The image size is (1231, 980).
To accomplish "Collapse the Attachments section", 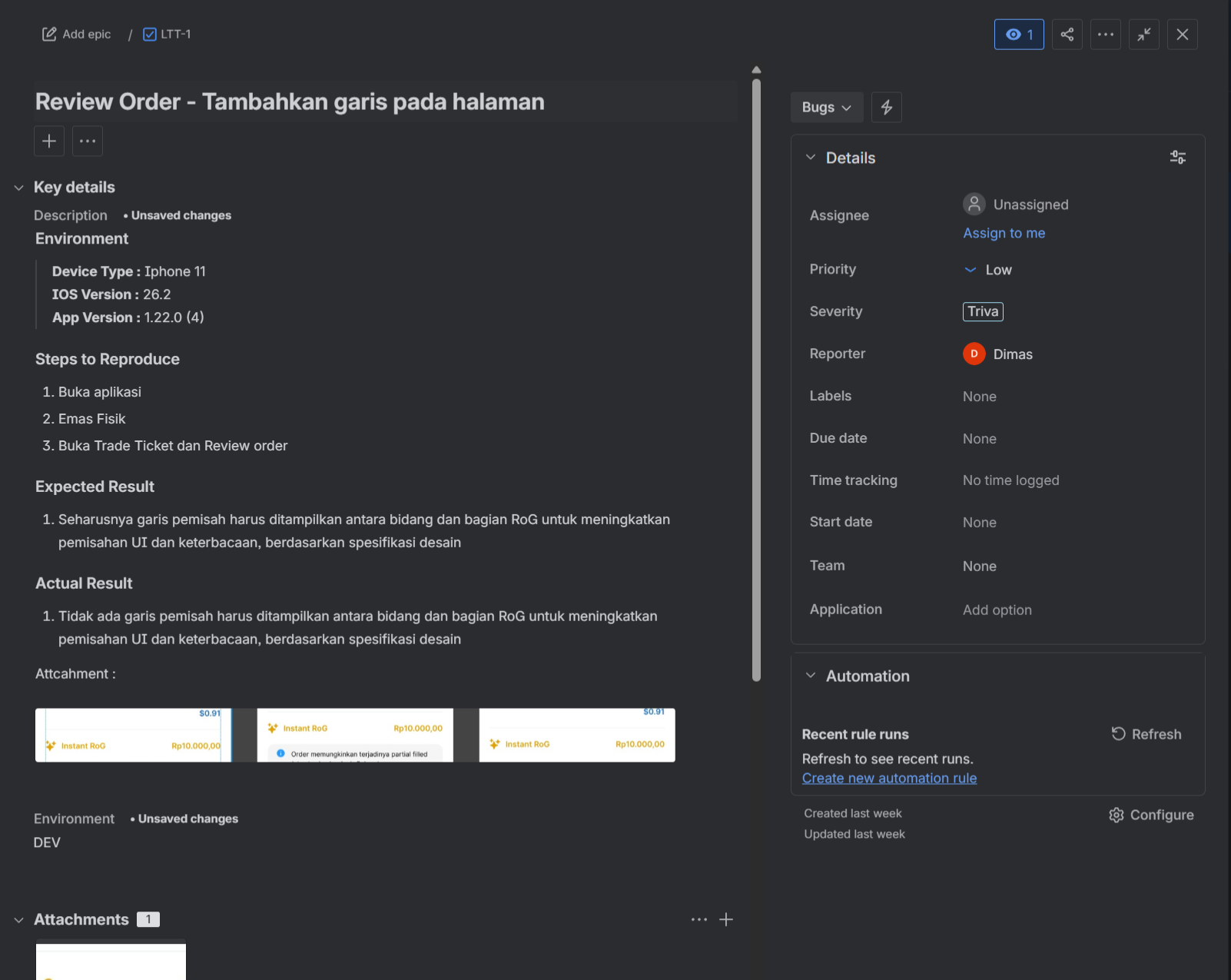I will (18, 920).
